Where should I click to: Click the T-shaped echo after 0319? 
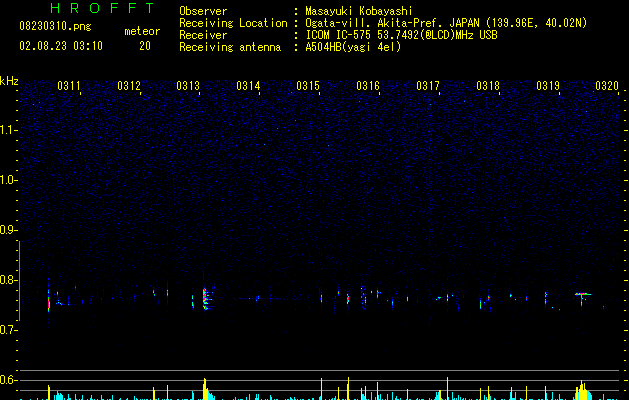582,297
